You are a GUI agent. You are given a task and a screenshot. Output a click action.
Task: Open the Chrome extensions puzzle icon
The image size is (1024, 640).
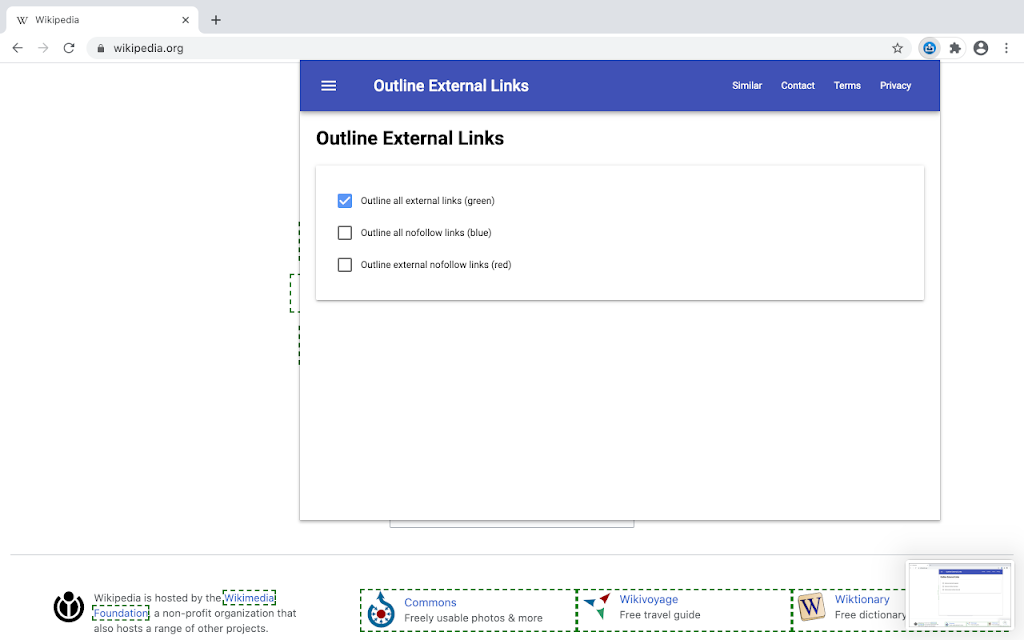pos(955,48)
